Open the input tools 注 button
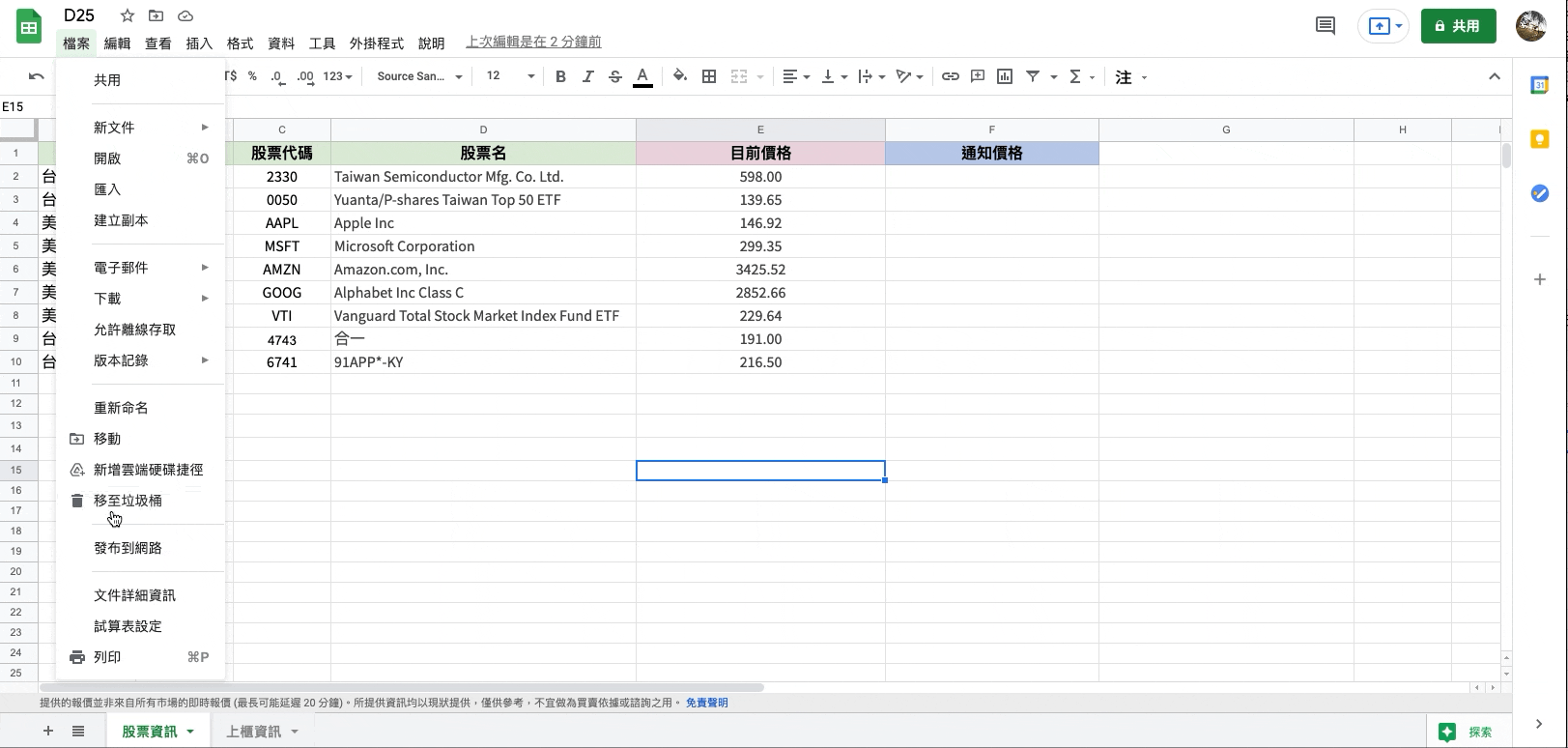Image resolution: width=1568 pixels, height=748 pixels. click(x=1124, y=76)
